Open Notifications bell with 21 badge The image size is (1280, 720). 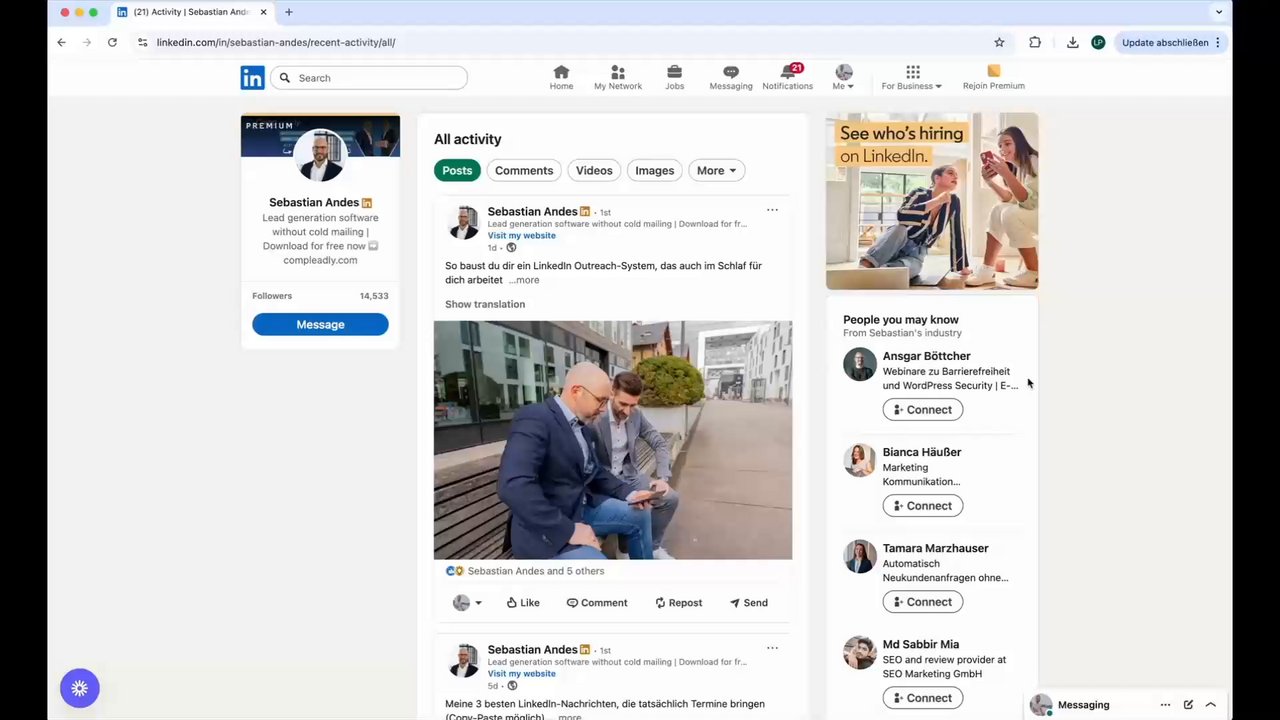[788, 78]
